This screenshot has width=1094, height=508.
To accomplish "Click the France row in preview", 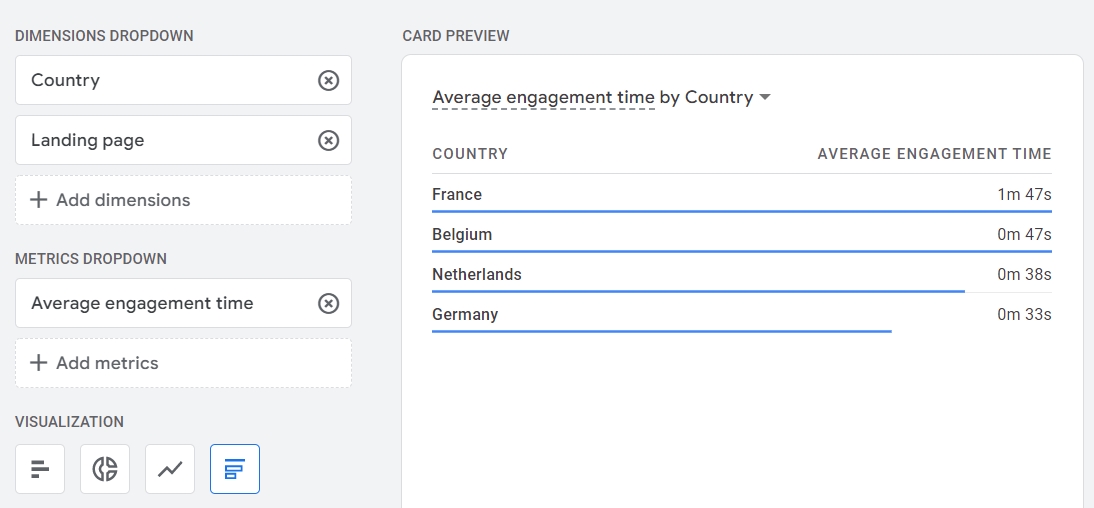I will (x=742, y=195).
